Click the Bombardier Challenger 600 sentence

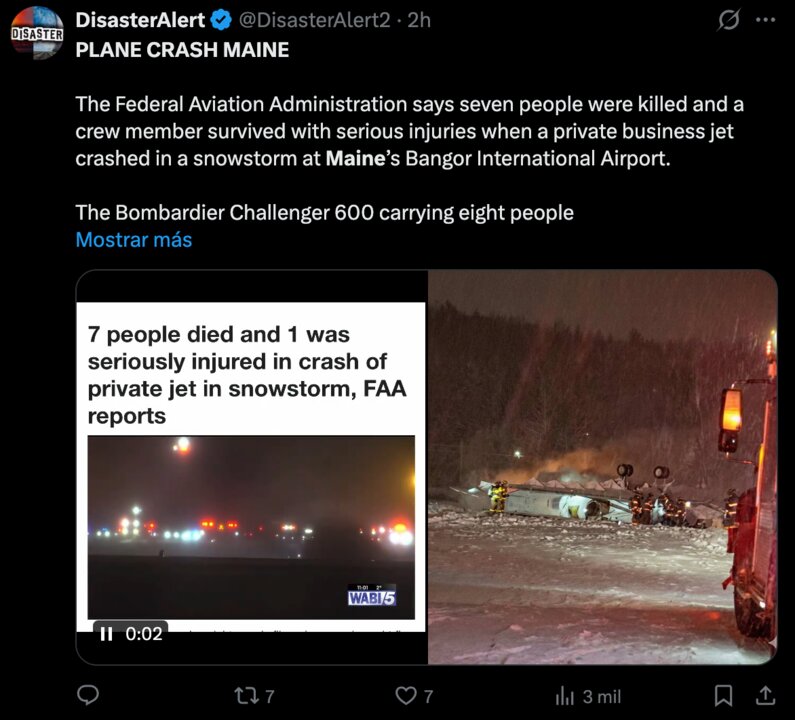coord(324,212)
